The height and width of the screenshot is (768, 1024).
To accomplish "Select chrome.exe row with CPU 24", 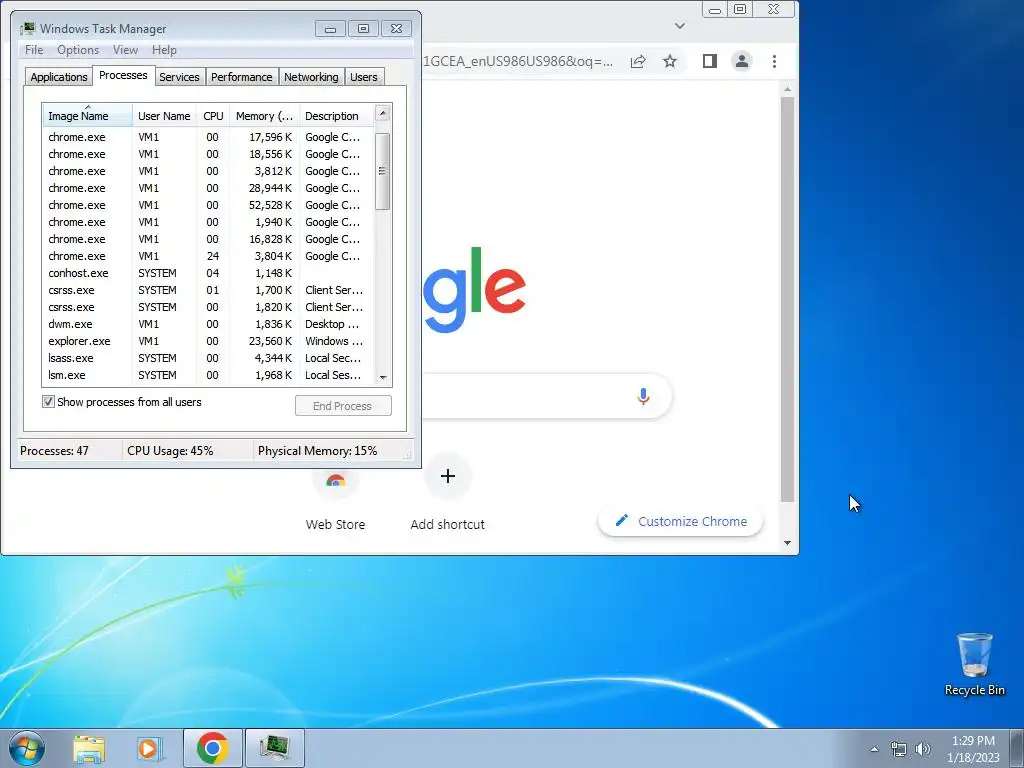I will 209,256.
